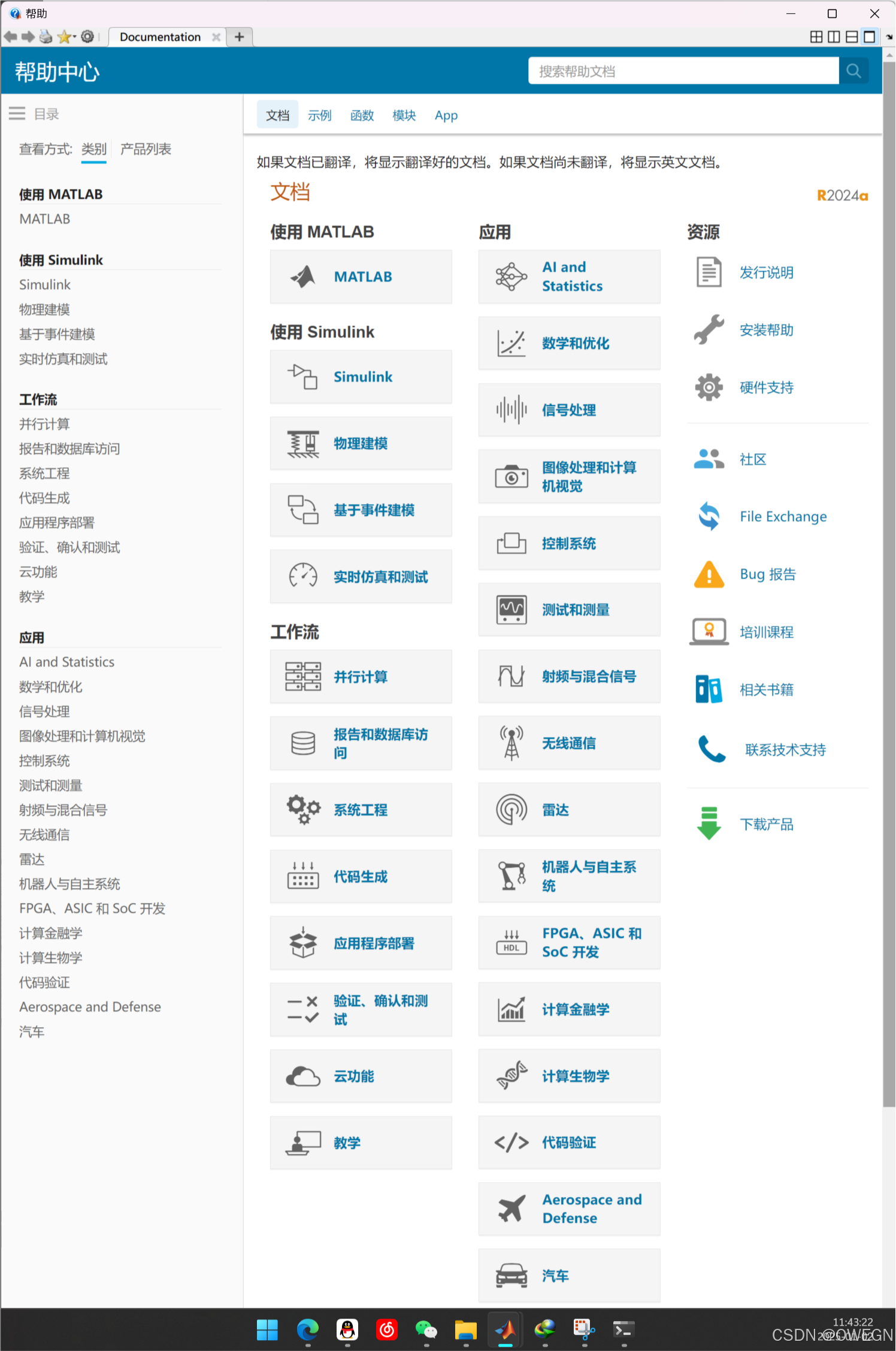Click the 系统工程 card gears icon
896x1351 pixels.
(303, 810)
